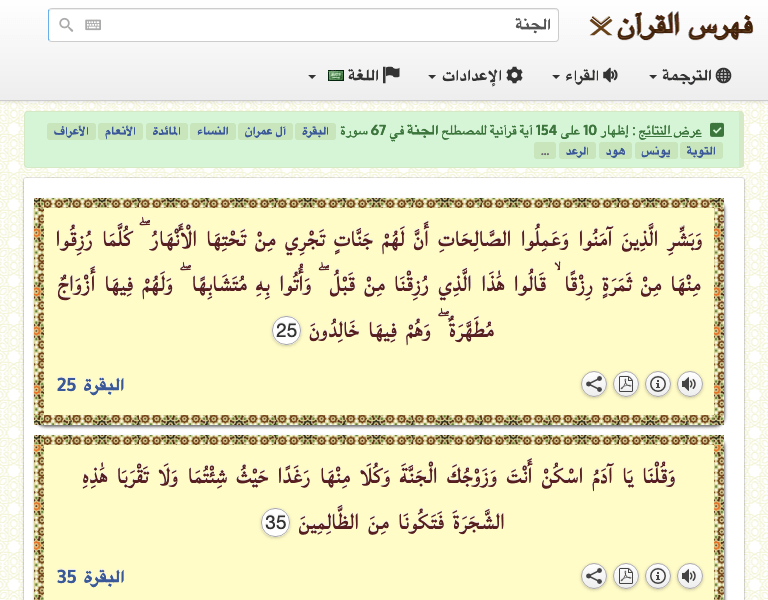Open the virtual keyboard in search box
Screen dimensions: 768x600
pyautogui.click(x=93, y=25)
